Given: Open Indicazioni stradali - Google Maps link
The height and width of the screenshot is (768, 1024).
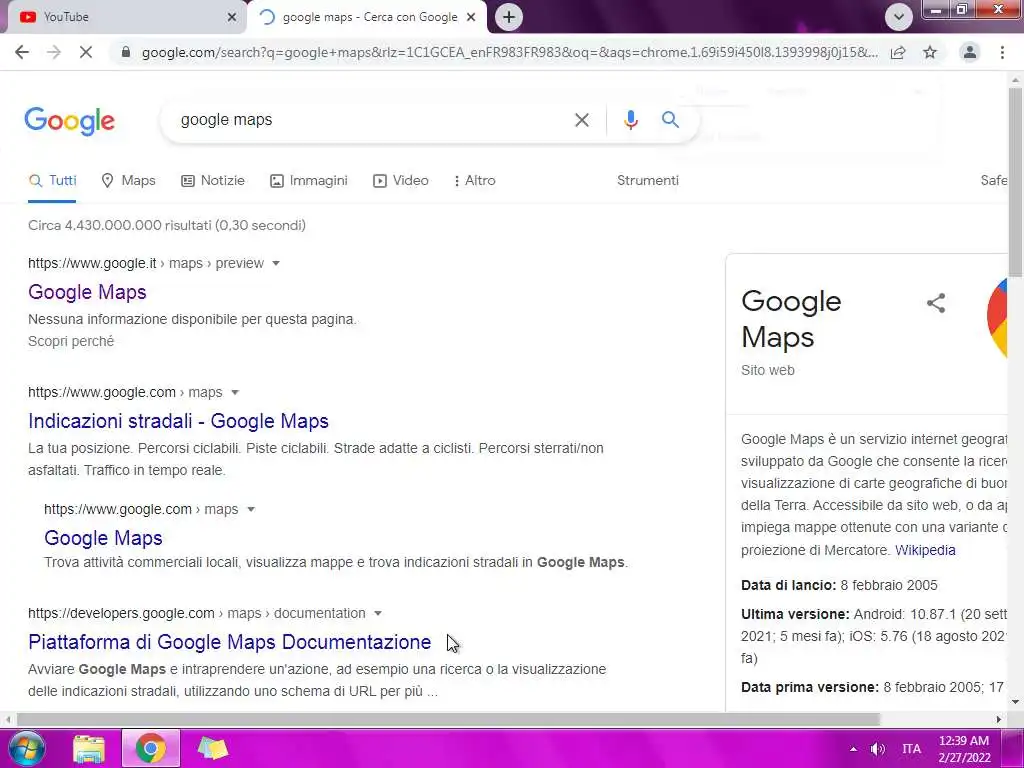Looking at the screenshot, I should 178,421.
